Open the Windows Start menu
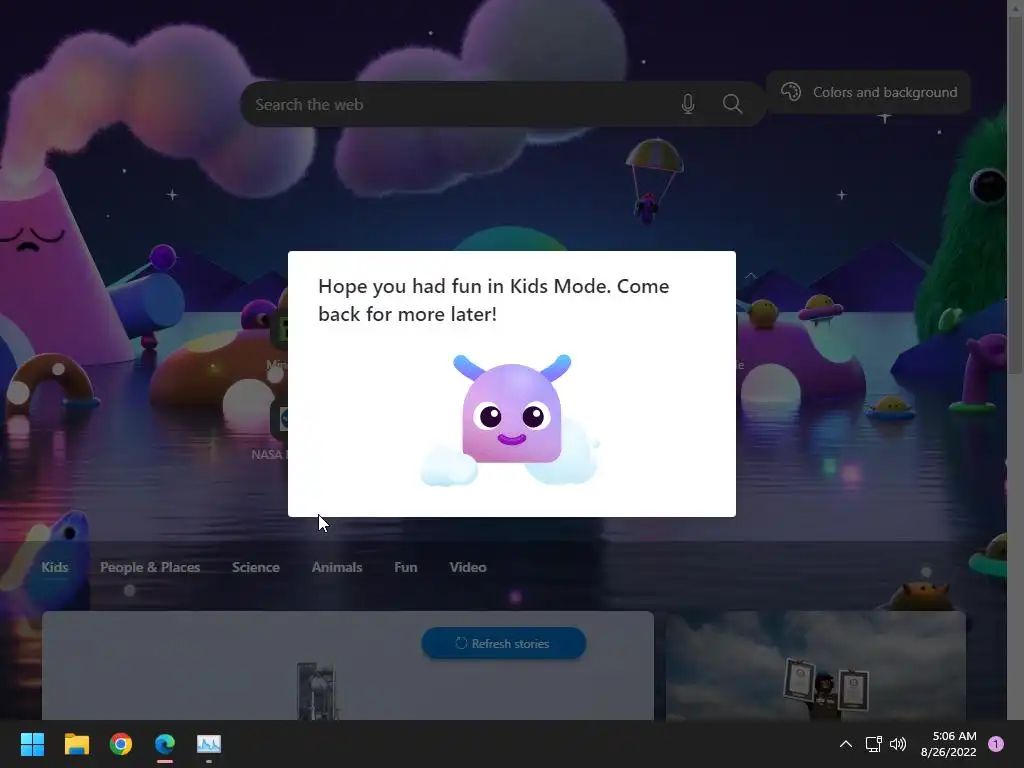 point(32,744)
